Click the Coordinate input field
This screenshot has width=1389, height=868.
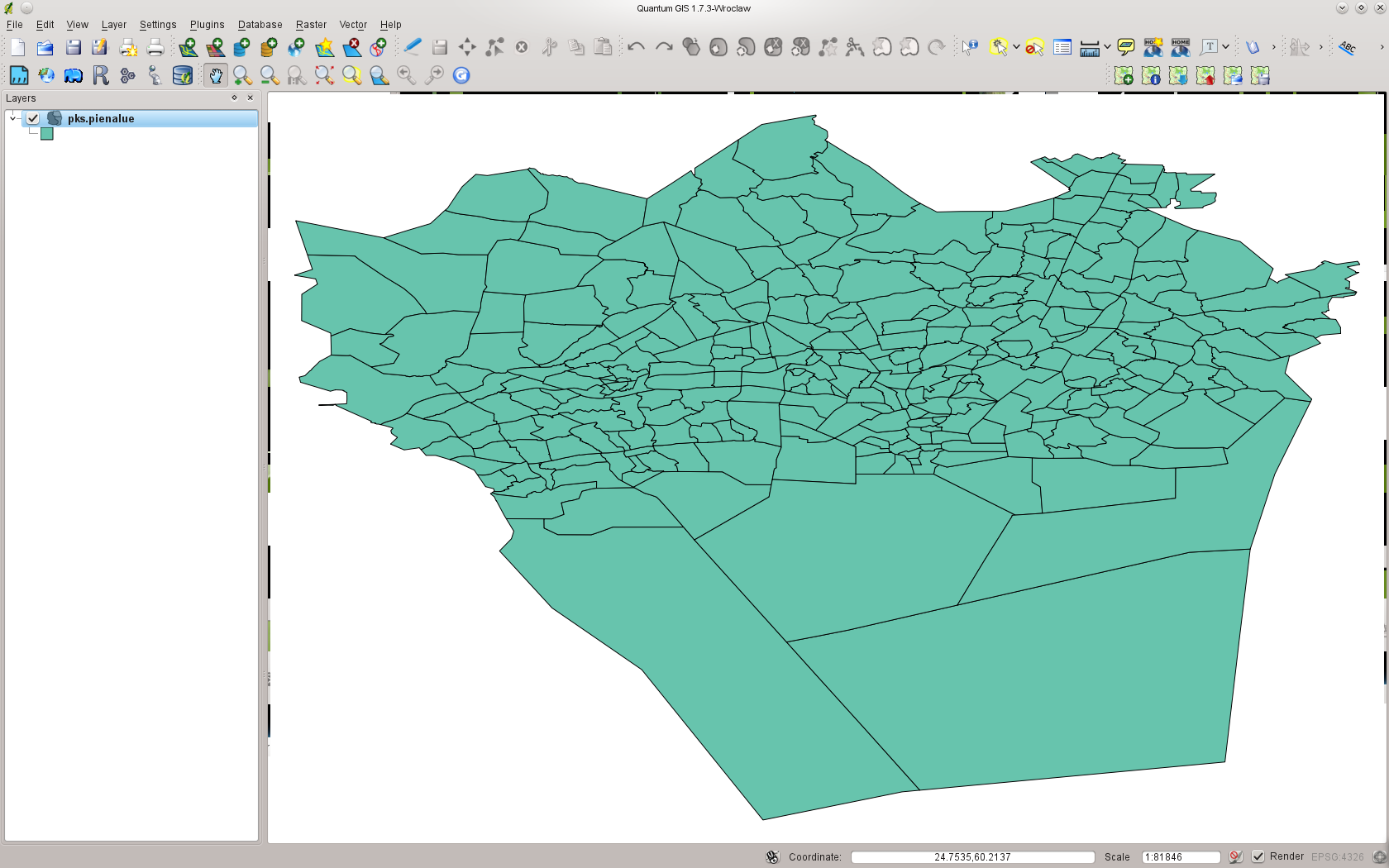[x=972, y=856]
